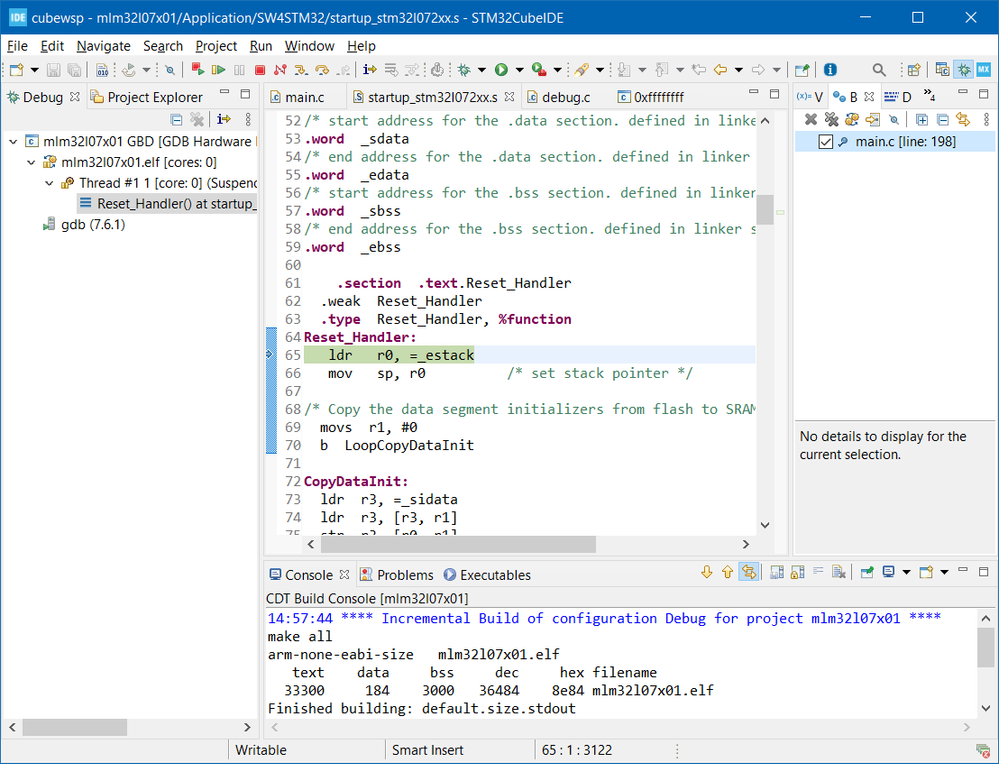Screen dimensions: 999x764
Task: Stop debugging with red Terminate button
Action: click(x=259, y=69)
